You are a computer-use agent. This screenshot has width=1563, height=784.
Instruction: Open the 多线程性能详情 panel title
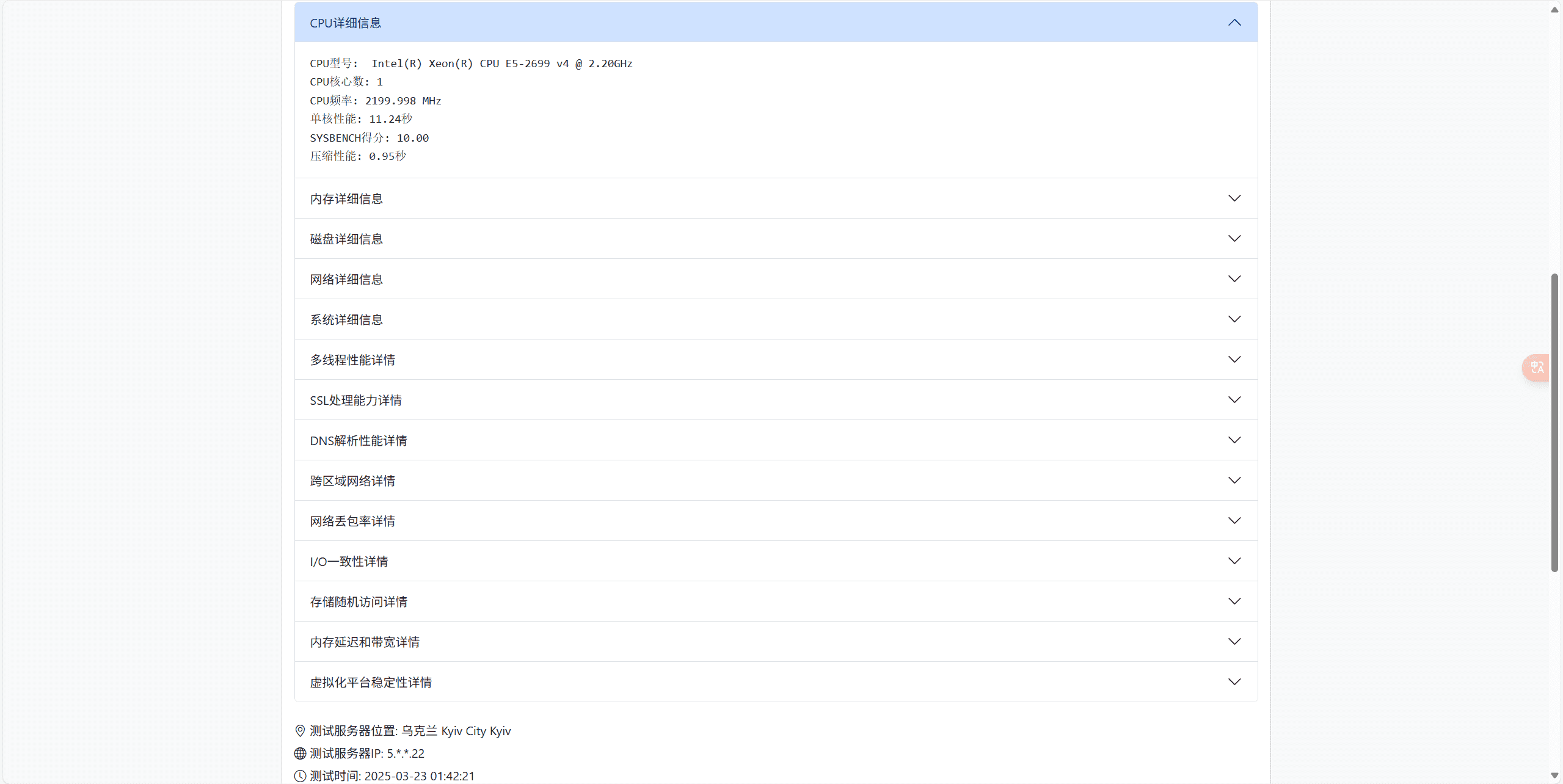pyautogui.click(x=352, y=360)
